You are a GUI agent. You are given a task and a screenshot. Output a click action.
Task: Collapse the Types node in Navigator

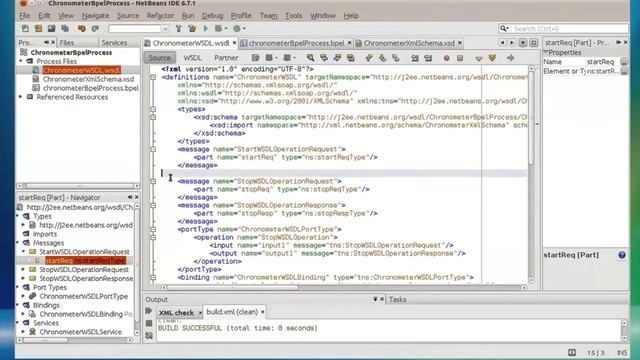[x=18, y=216]
